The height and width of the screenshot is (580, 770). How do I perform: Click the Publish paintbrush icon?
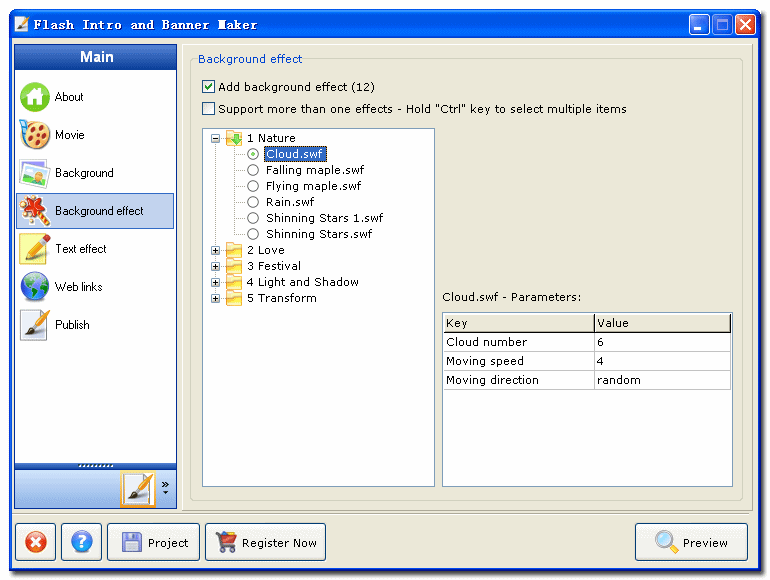point(35,325)
